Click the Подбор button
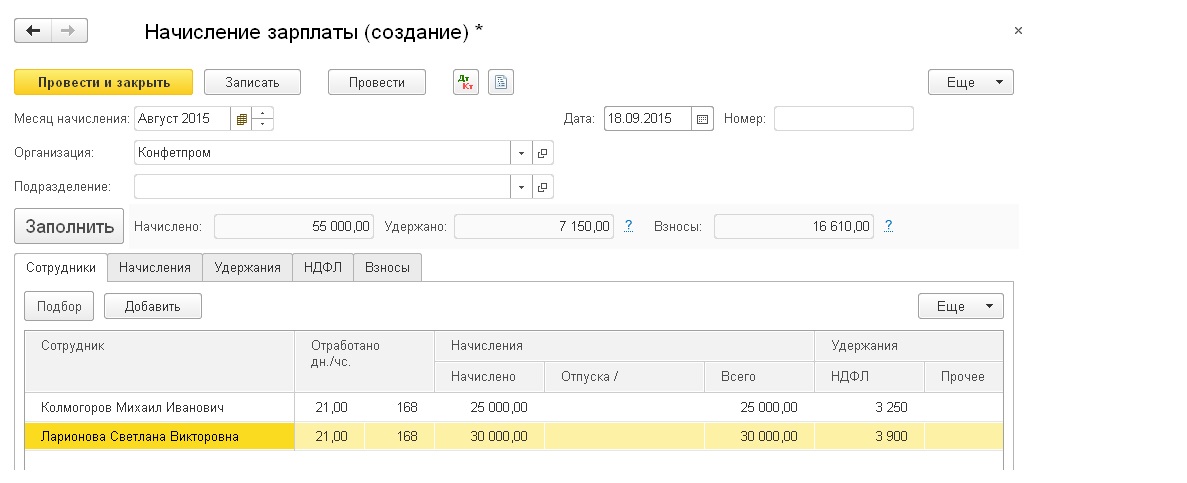 point(58,306)
